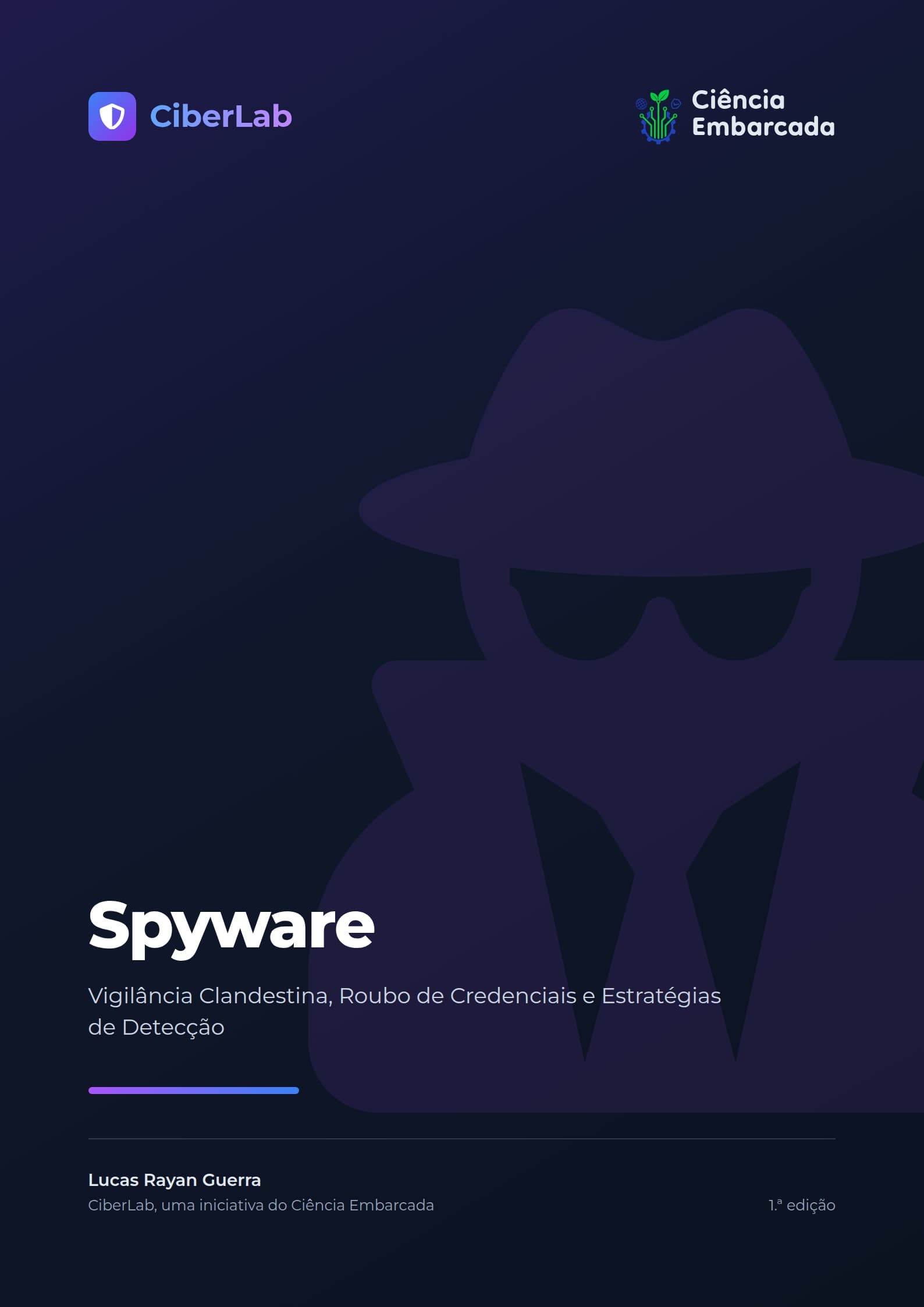The image size is (924, 1307).
Task: Click the "CiberLab" logo text
Action: (221, 116)
